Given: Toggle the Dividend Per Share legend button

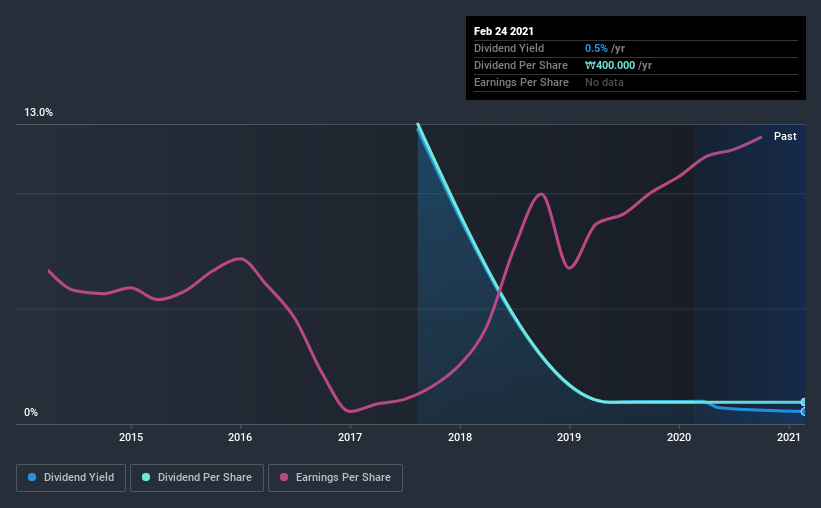Looking at the screenshot, I should pyautogui.click(x=197, y=478).
